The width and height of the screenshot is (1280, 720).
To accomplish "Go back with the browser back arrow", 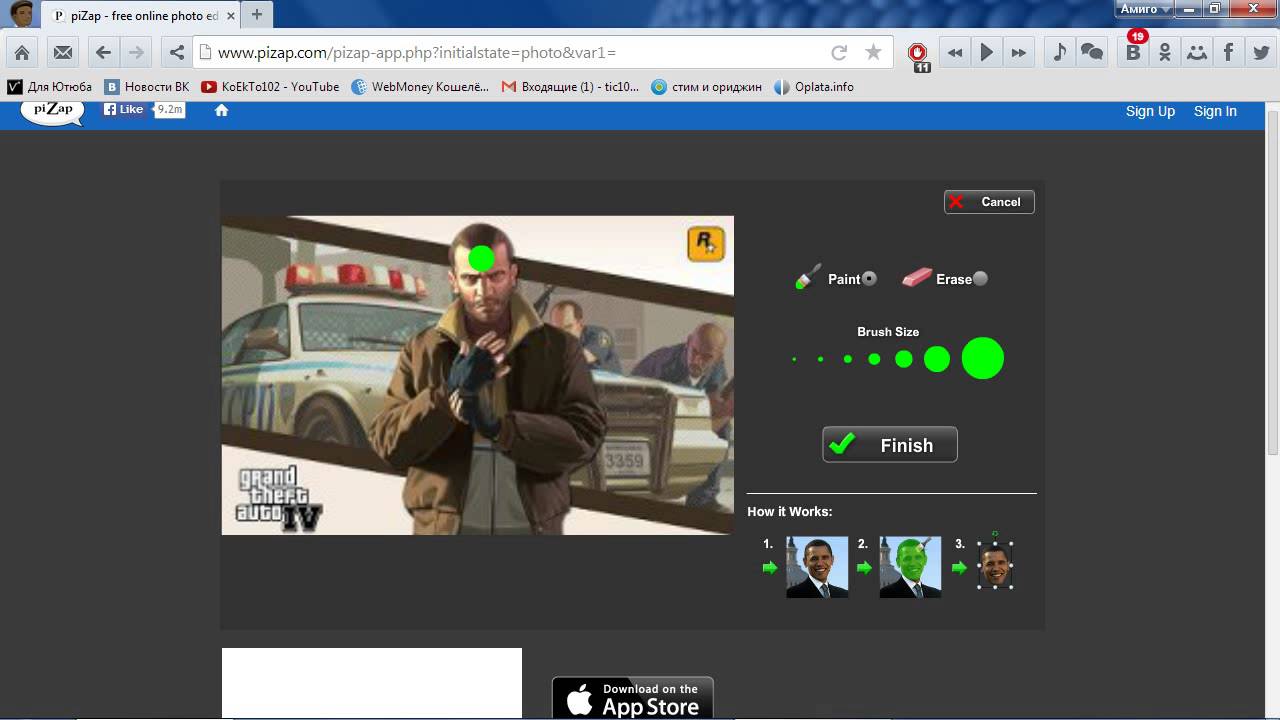I will 103,53.
